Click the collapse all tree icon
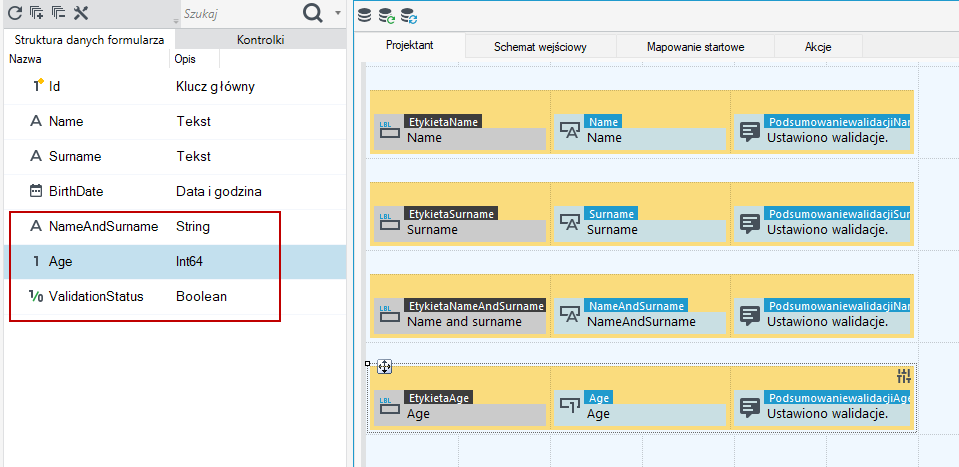Screen dimensions: 959x467 59,12
